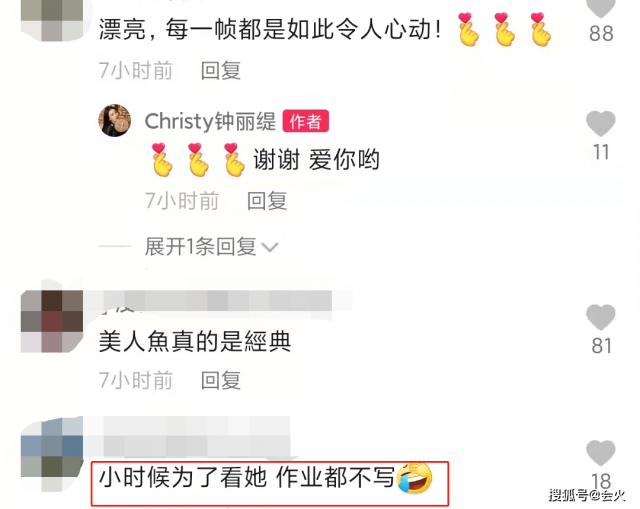The height and width of the screenshot is (509, 640).
Task: Click the chevron beside 展开1条回复
Action: [x=270, y=247]
